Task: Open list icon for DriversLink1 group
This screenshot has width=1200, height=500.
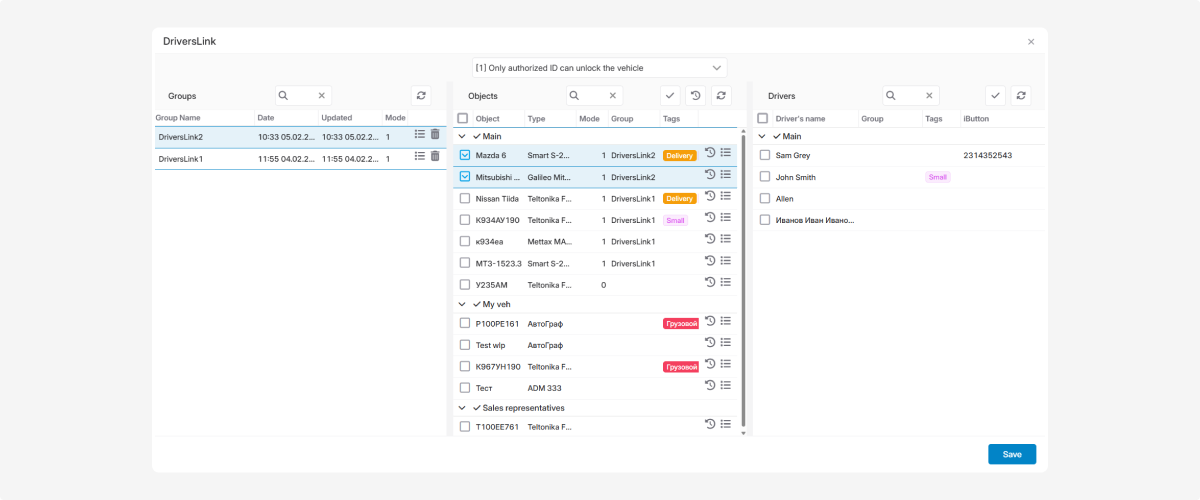Action: 420,156
